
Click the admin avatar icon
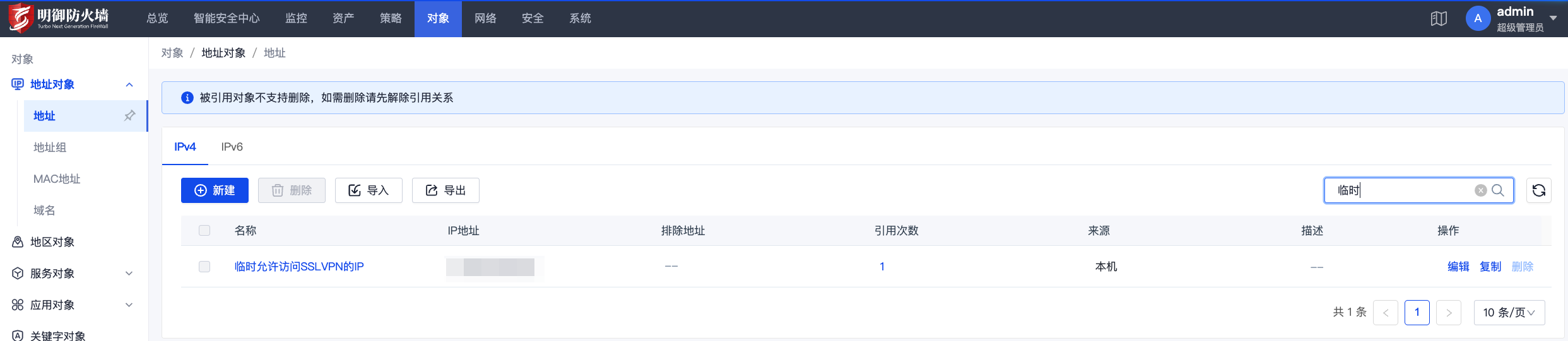[1478, 18]
